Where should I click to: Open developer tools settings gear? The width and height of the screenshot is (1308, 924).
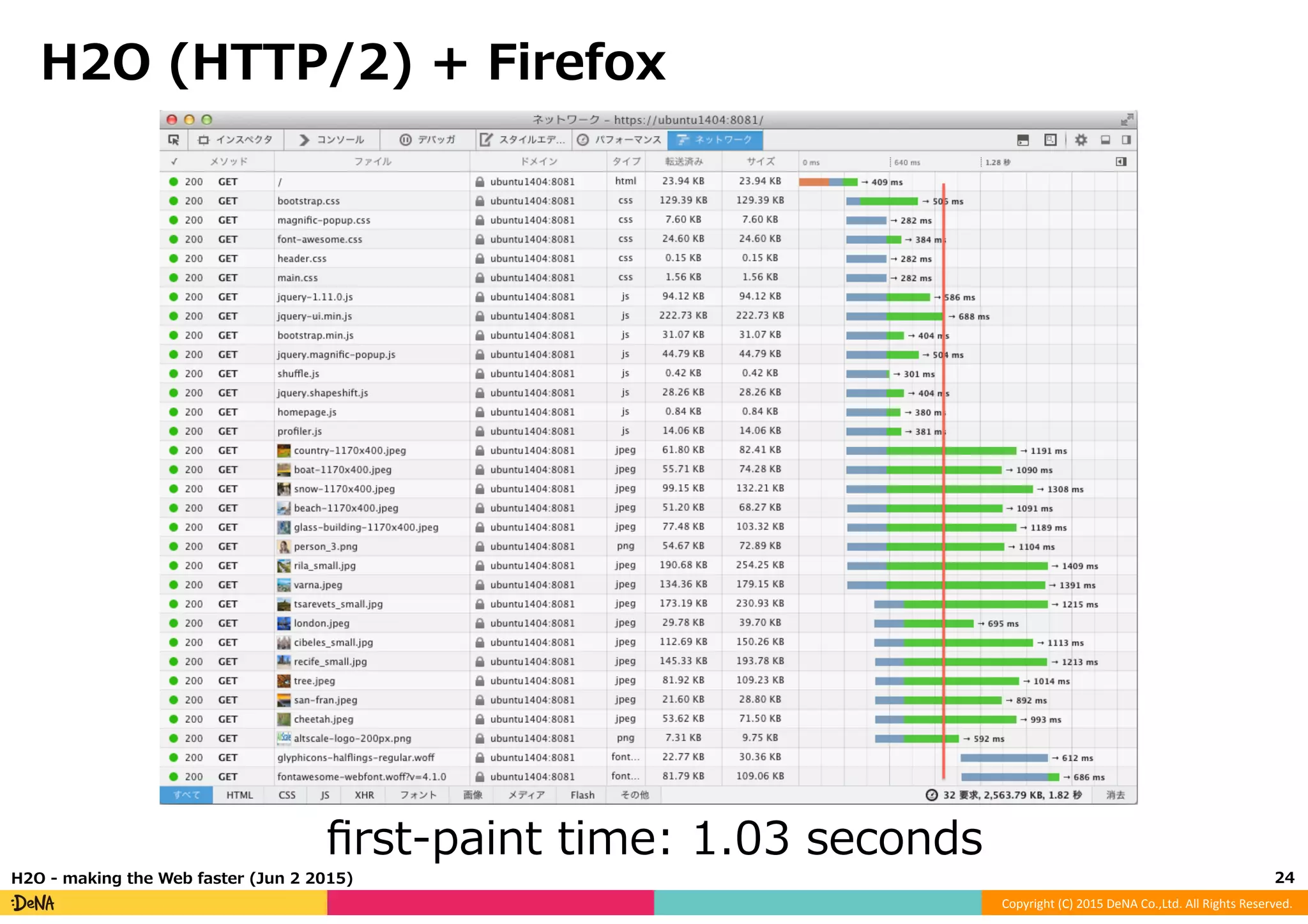tap(1081, 140)
